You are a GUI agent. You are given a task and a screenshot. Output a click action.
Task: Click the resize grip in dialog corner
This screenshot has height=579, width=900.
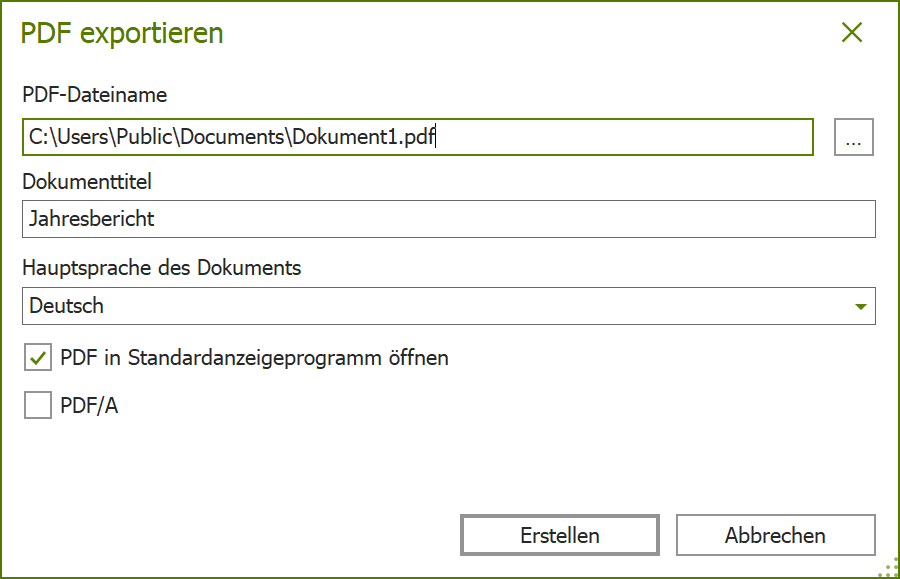(x=889, y=568)
